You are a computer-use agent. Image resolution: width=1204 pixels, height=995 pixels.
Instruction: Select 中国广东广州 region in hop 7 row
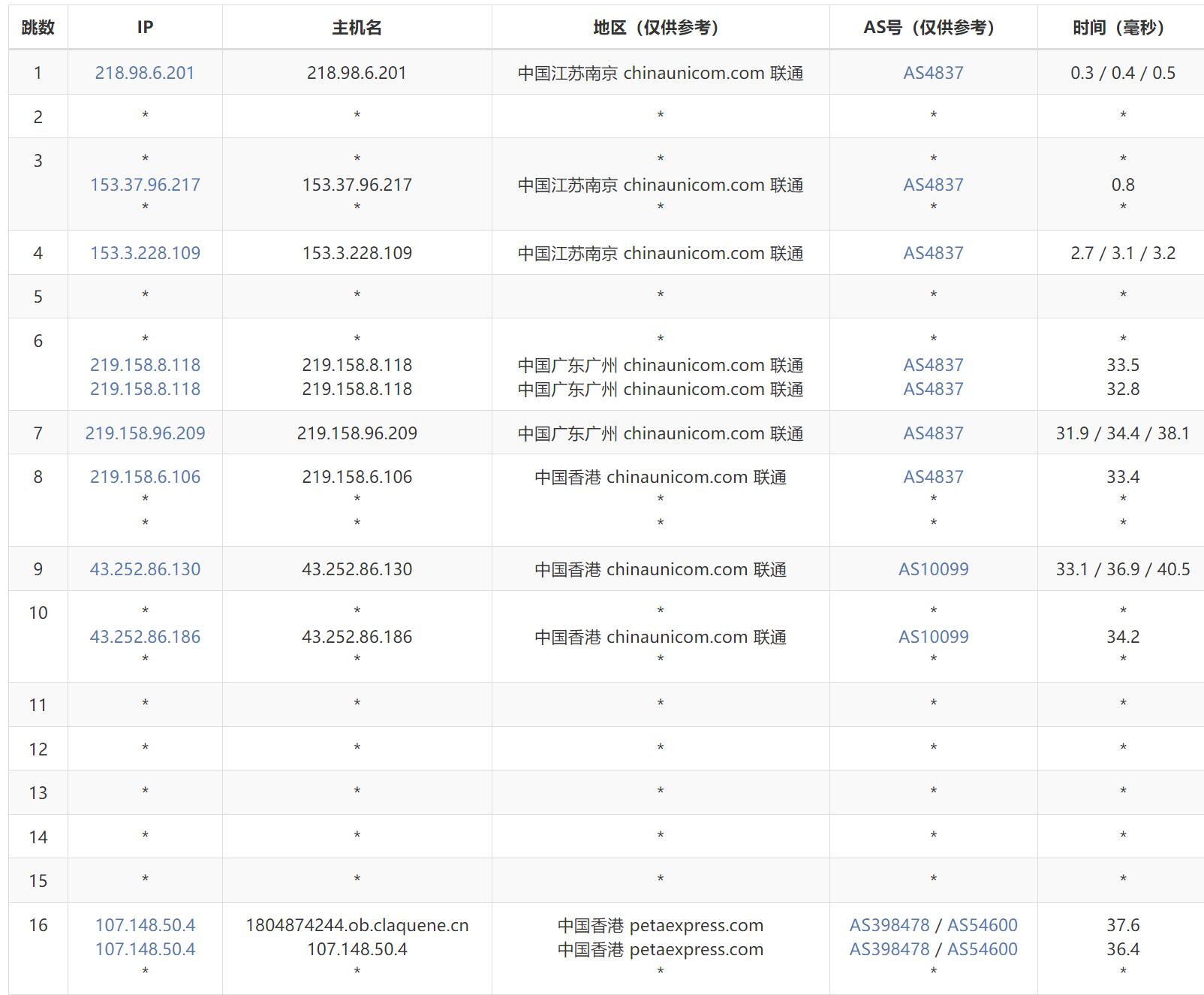pyautogui.click(x=661, y=433)
